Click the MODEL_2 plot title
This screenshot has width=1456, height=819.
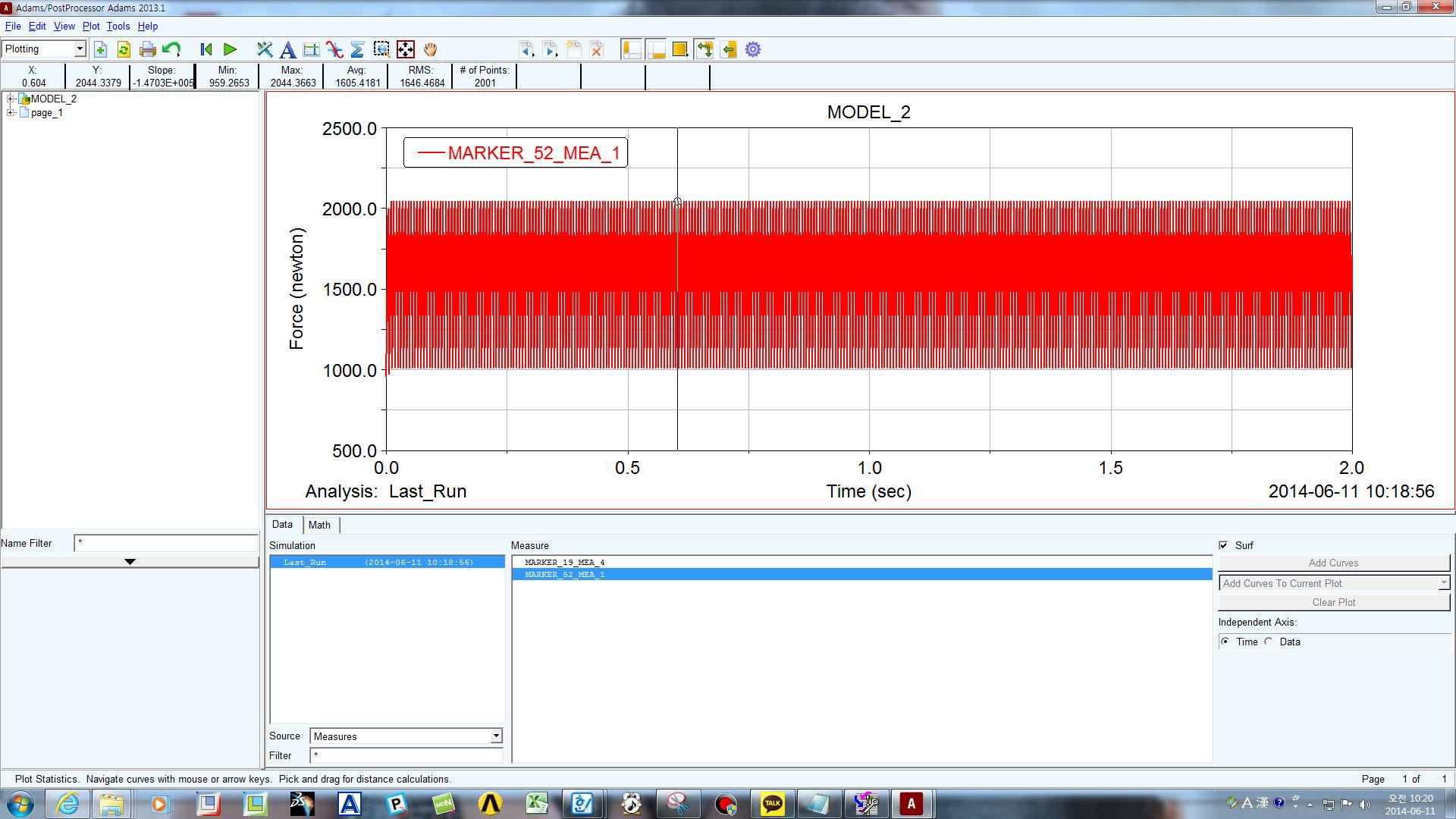[x=868, y=112]
